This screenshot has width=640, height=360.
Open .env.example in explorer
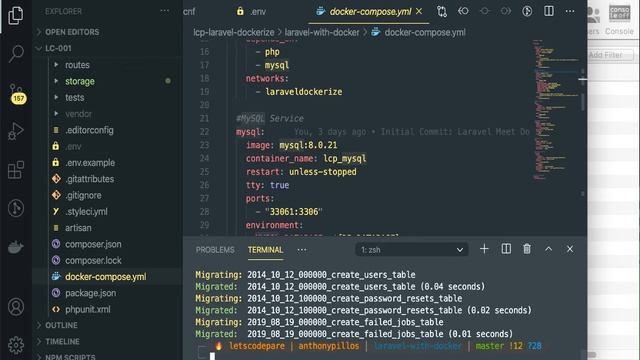pos(90,163)
